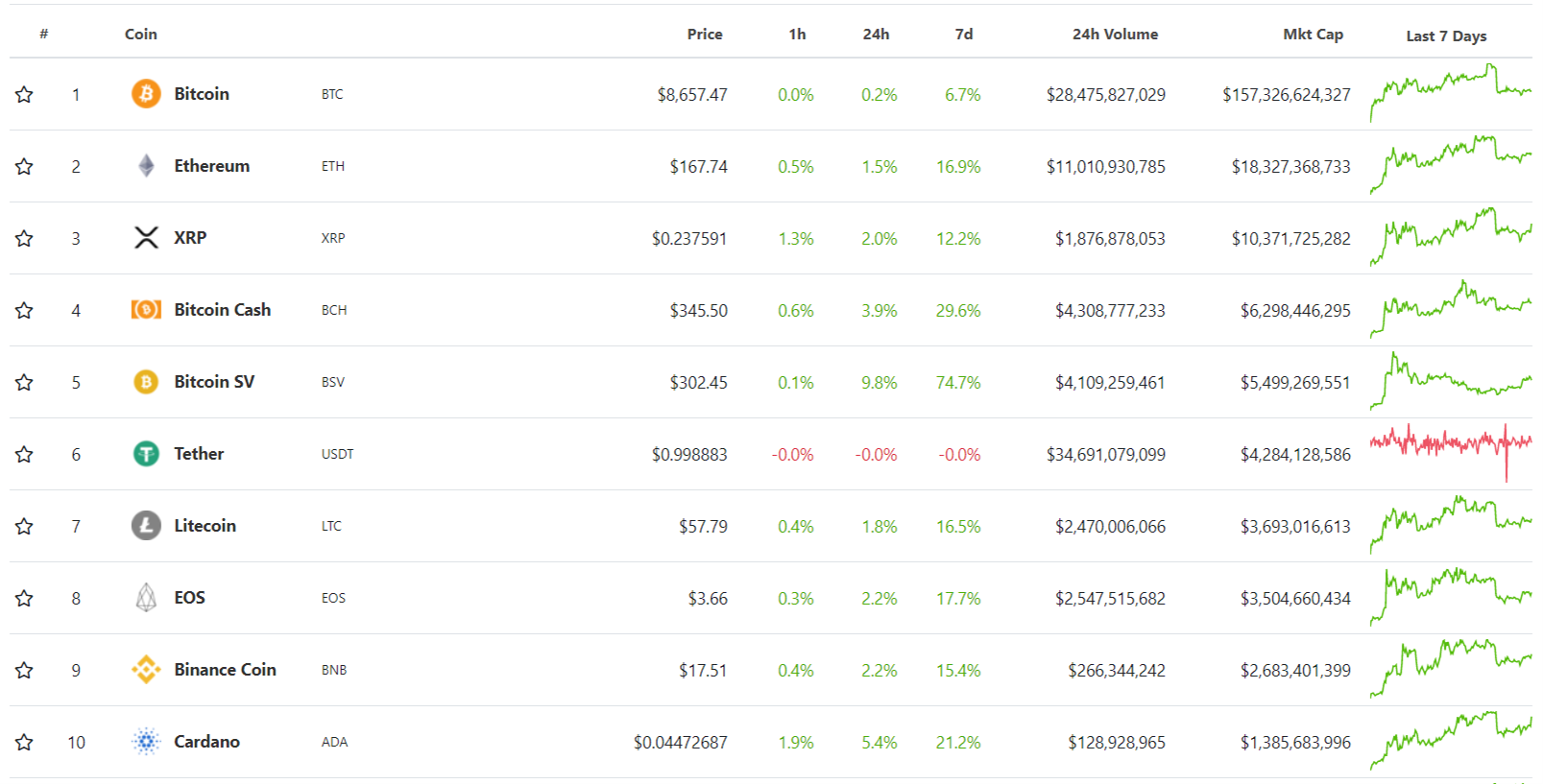
Task: Toggle the EOS favorite star
Action: (x=24, y=598)
